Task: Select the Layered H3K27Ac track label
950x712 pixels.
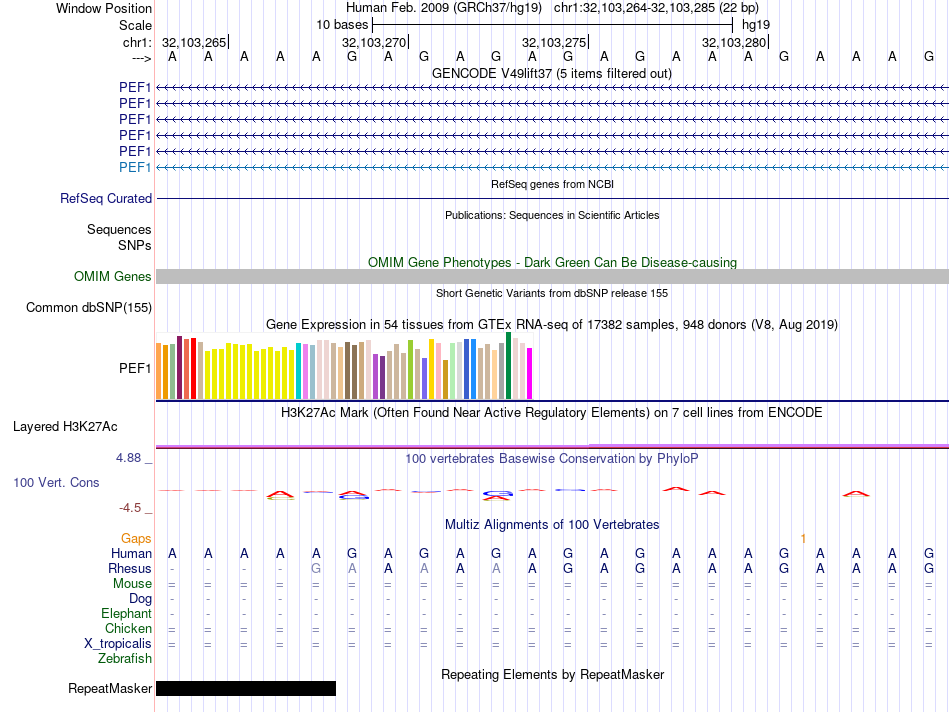Action: click(x=65, y=427)
